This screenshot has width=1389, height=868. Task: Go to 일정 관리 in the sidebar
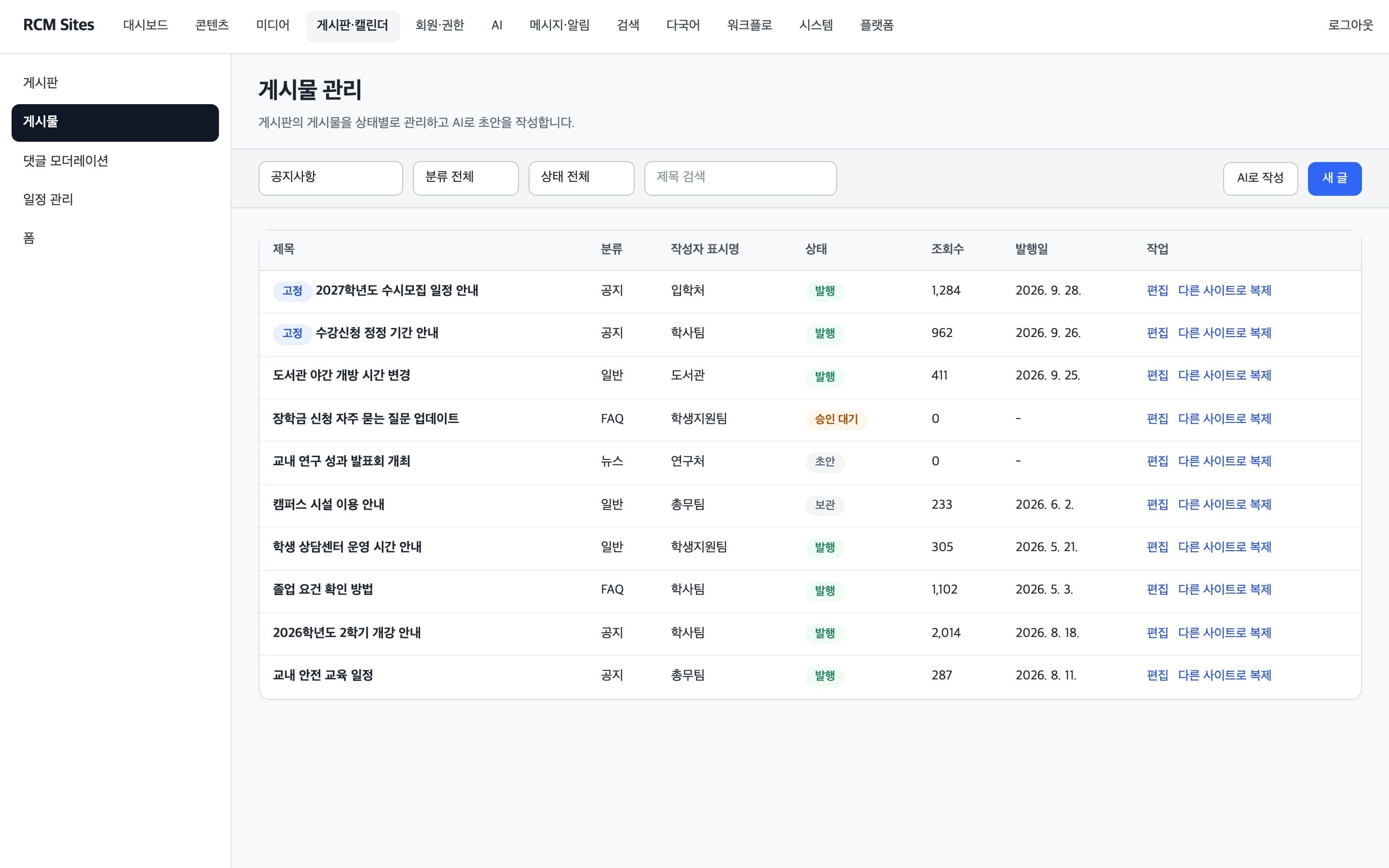pos(115,199)
